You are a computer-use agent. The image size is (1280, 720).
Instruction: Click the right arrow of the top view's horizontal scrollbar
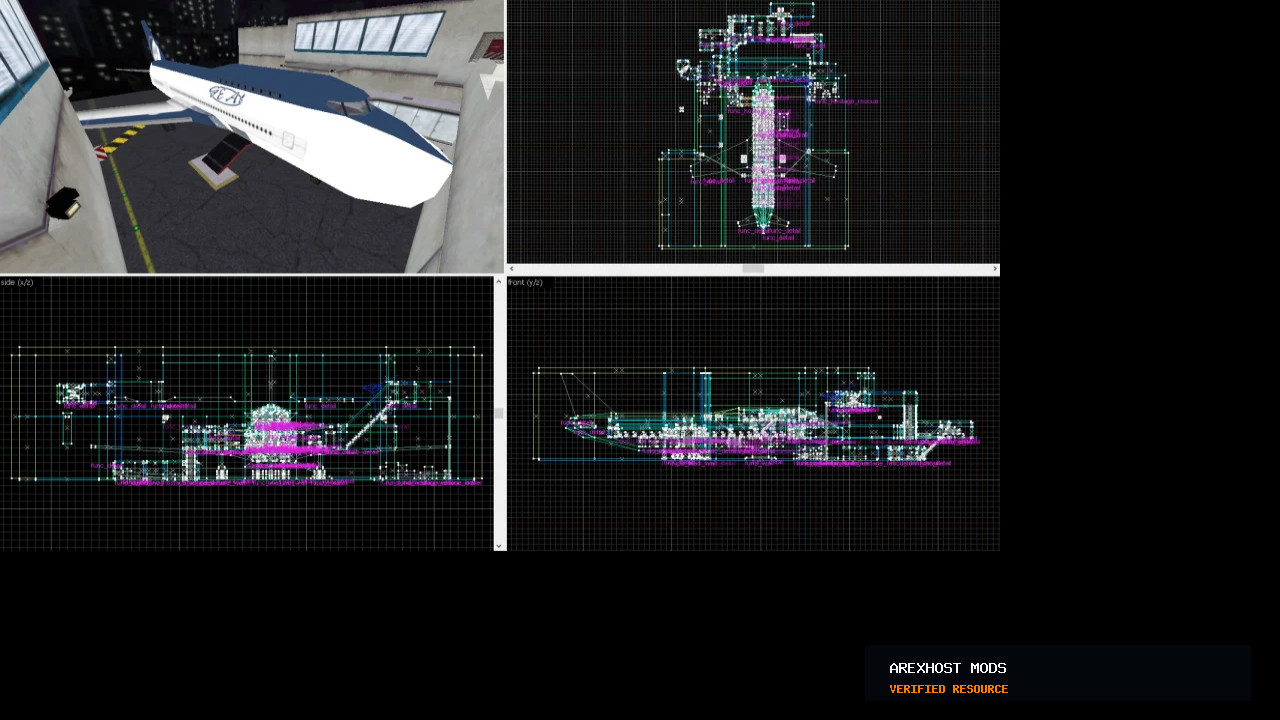click(x=995, y=269)
